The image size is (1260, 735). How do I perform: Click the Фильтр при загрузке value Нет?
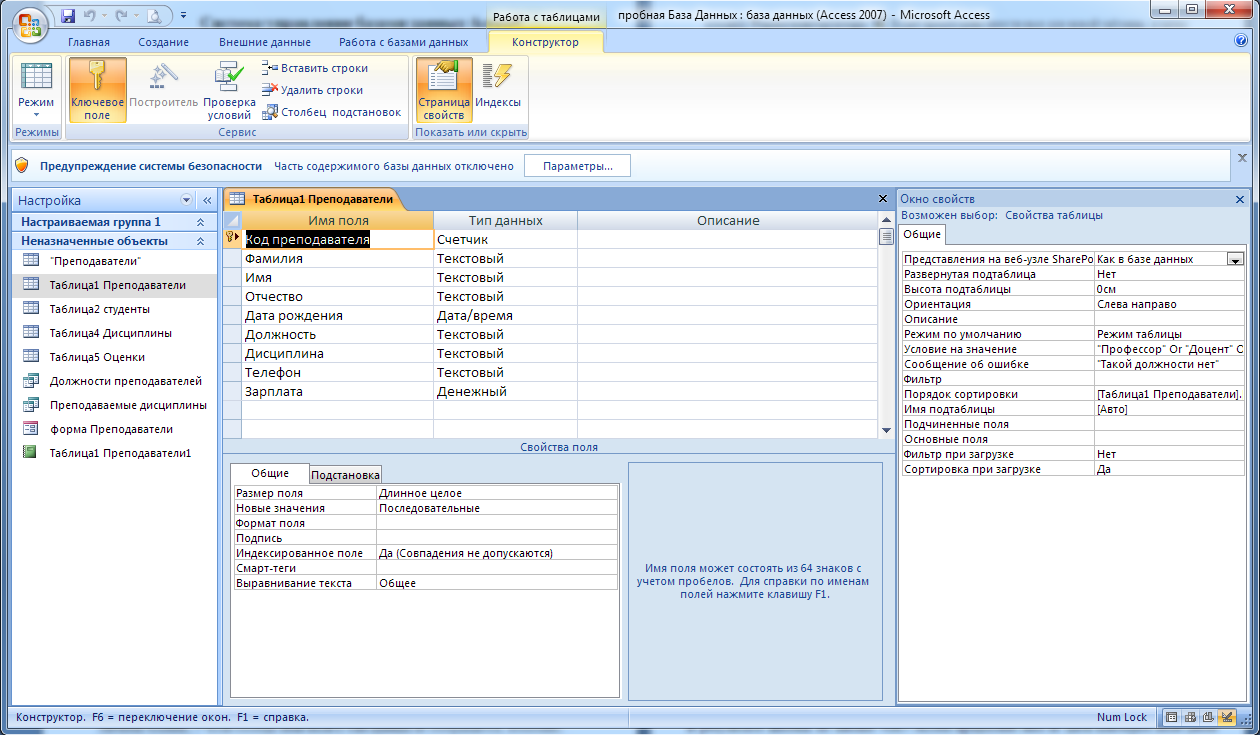(x=1170, y=454)
